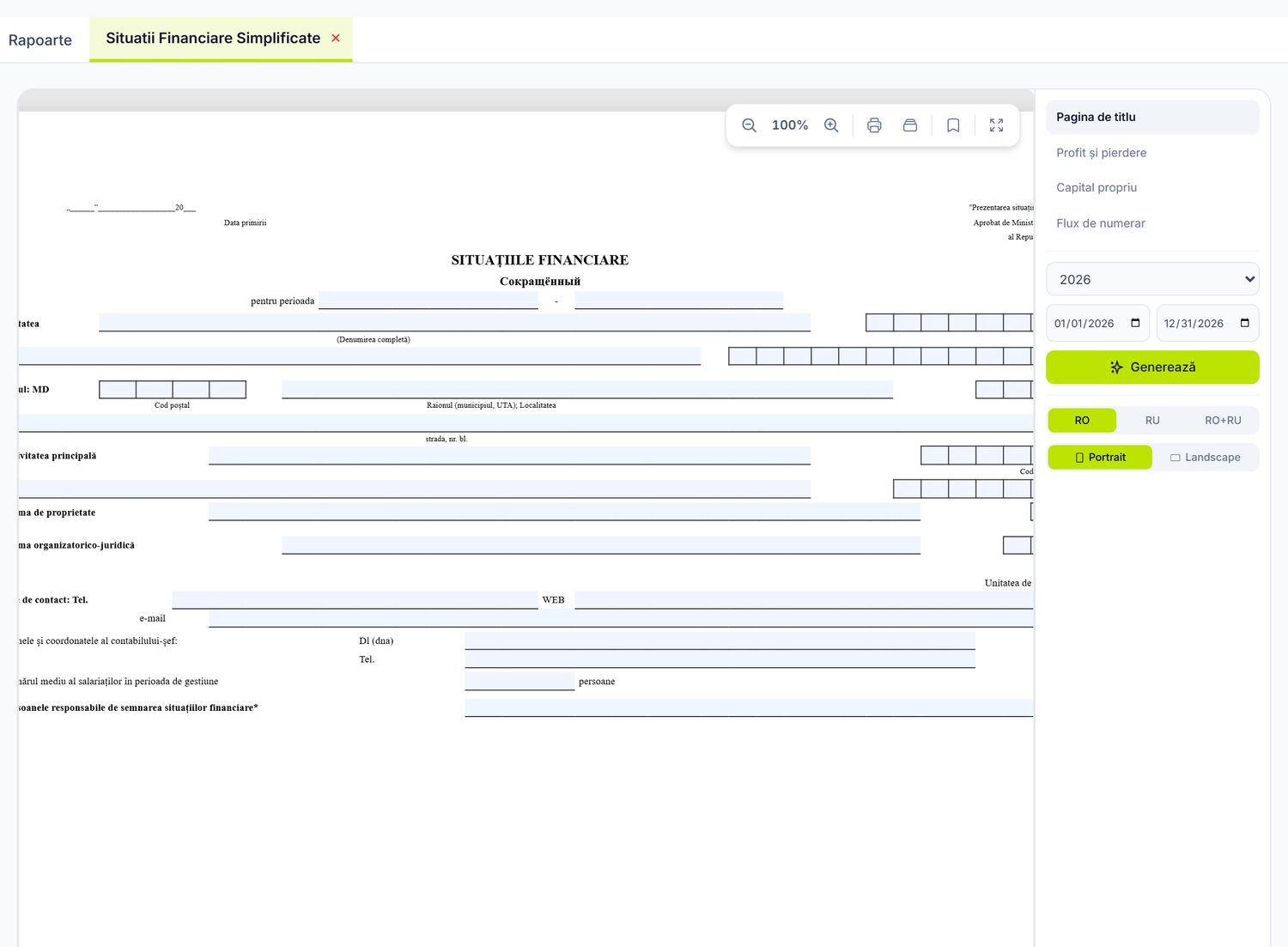Click the persoane employee count field
The height and width of the screenshot is (947, 1288).
519,681
